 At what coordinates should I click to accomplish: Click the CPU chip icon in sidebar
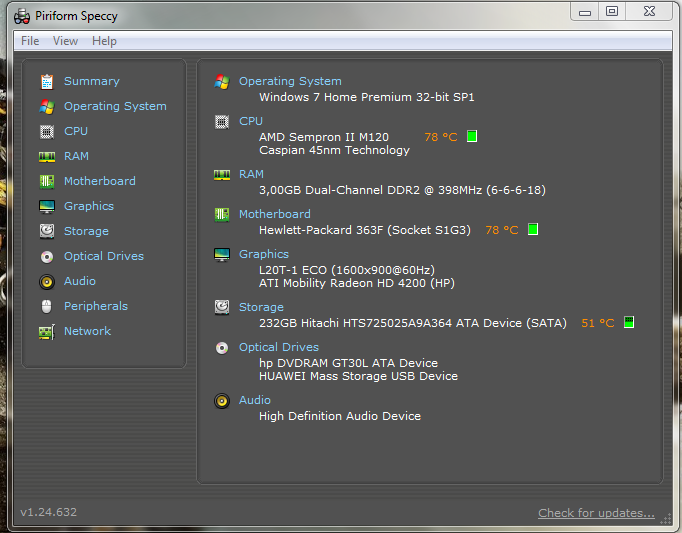click(x=47, y=131)
